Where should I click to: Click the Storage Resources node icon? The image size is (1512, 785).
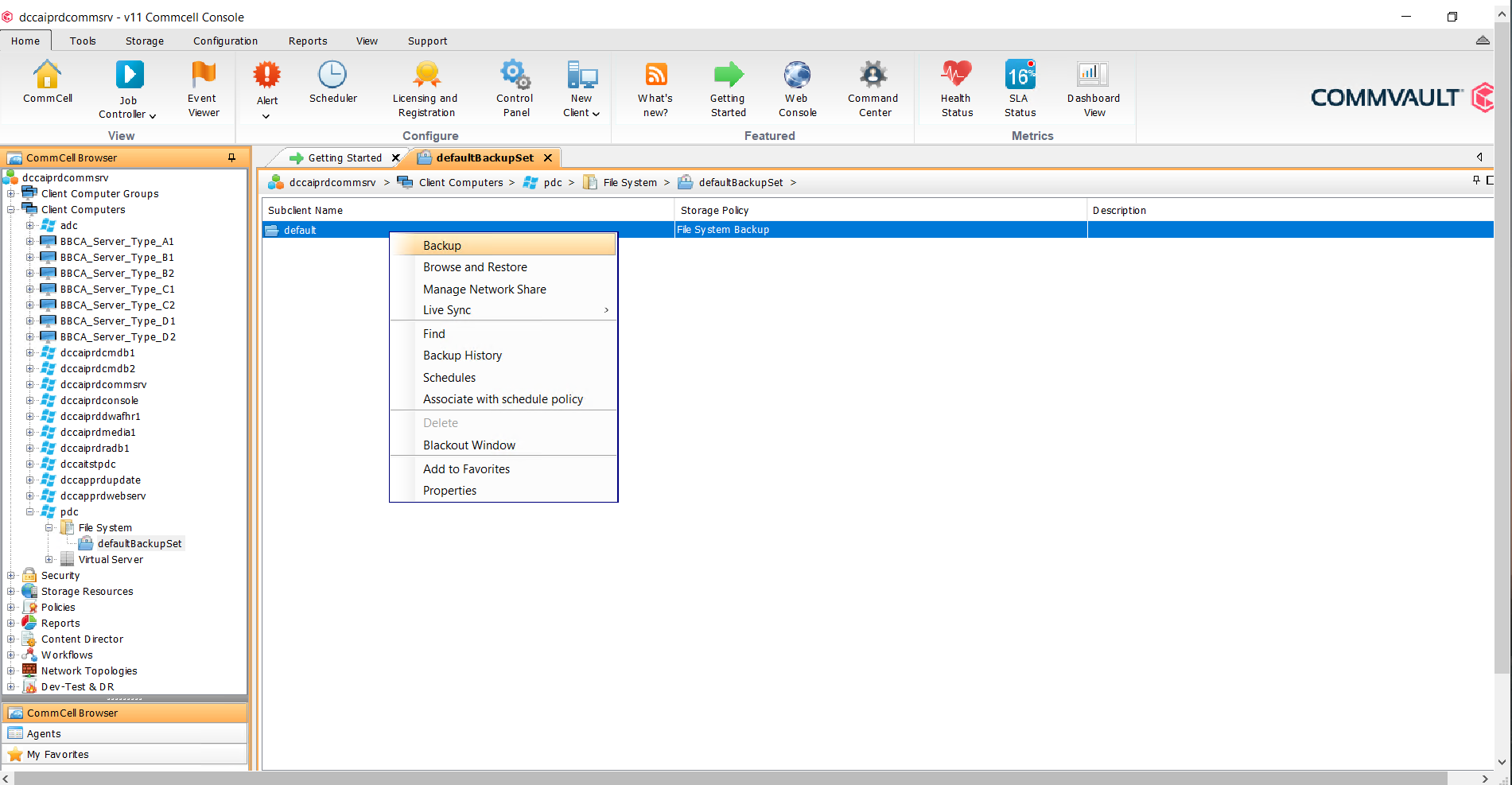click(x=29, y=591)
